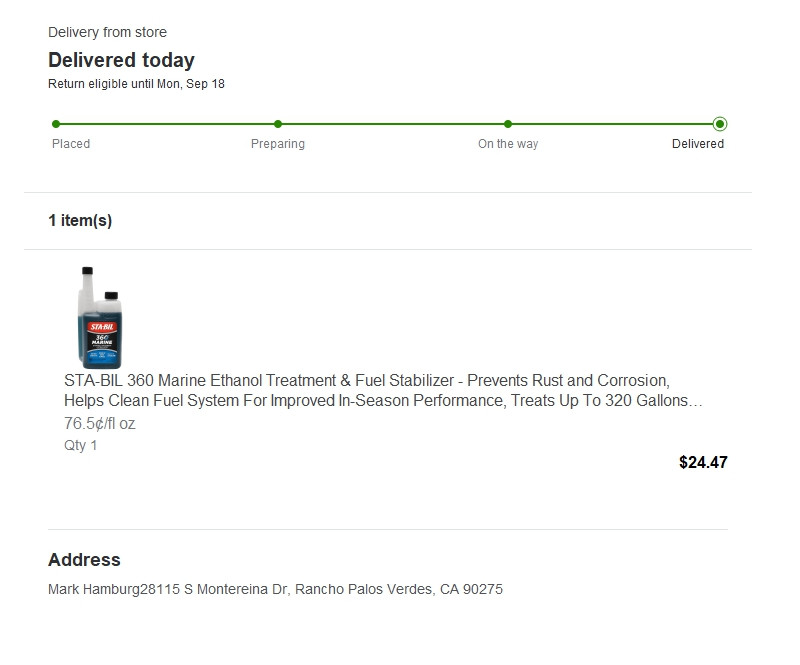Click the Rancho Palos Verdes delivery address
Screen dimensions: 800x665
point(275,589)
